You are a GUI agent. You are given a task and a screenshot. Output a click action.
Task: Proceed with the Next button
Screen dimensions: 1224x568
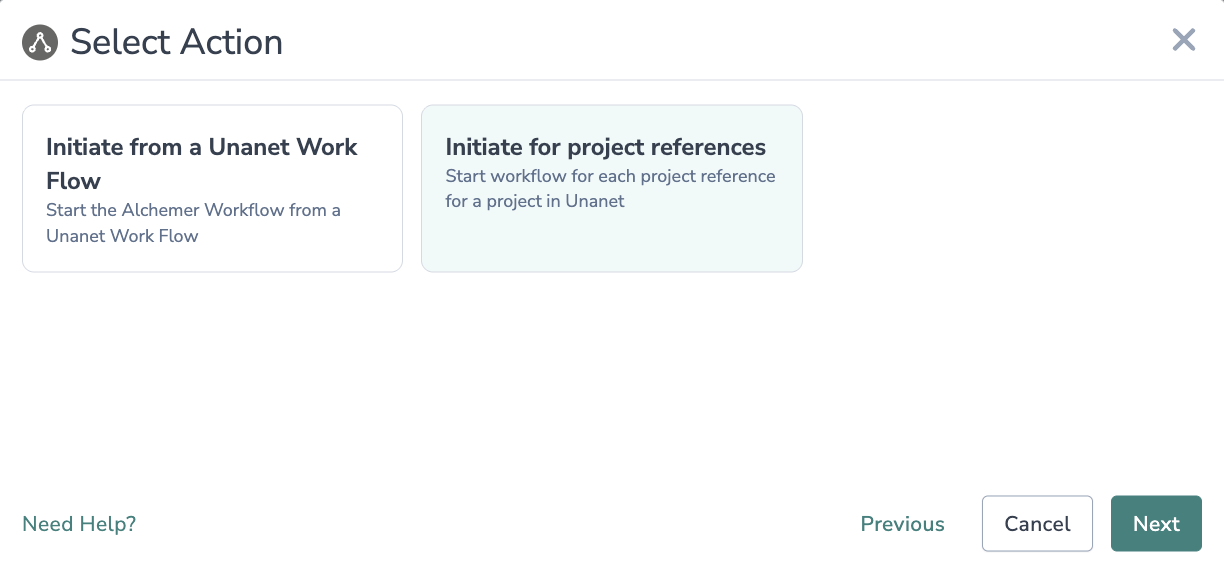[1156, 524]
